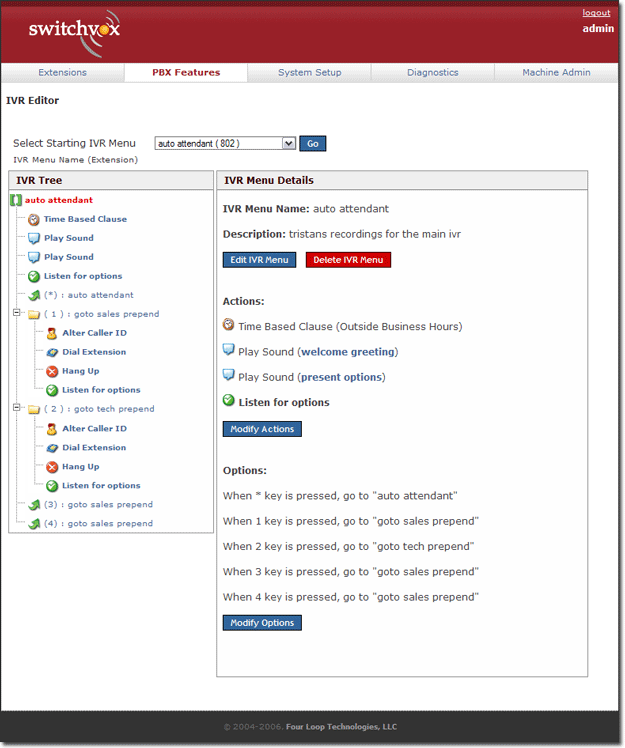
Task: Click Listen for options check icon under goto tech prepend
Action: click(52, 486)
